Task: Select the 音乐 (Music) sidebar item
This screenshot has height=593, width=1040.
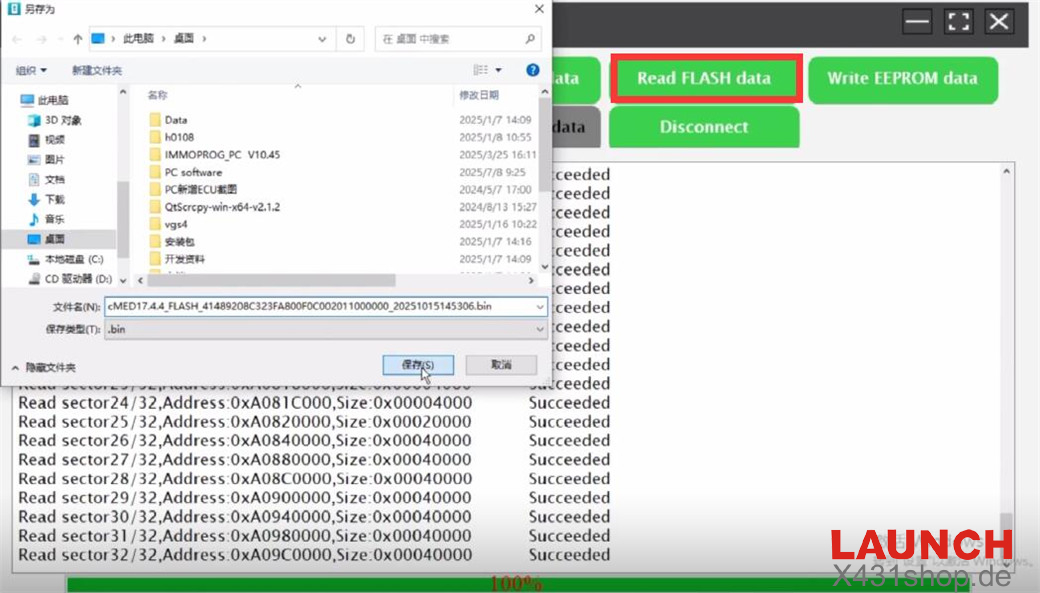Action: click(x=54, y=219)
